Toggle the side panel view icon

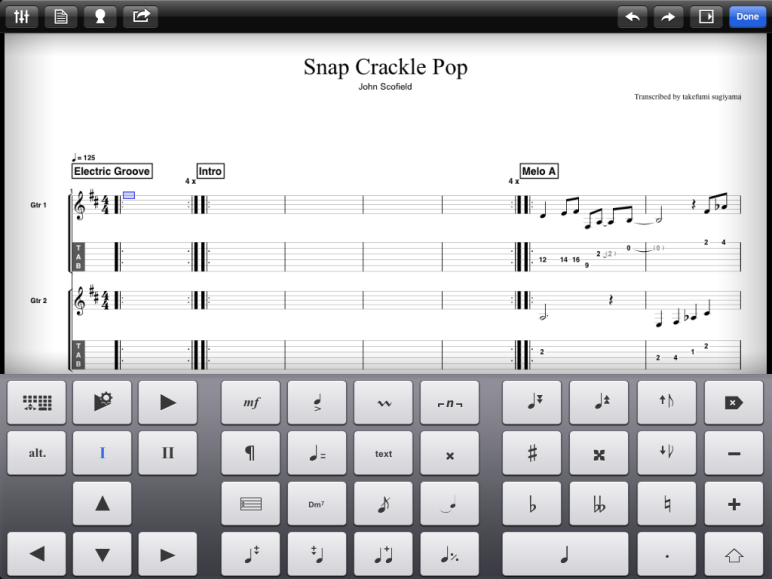(706, 16)
